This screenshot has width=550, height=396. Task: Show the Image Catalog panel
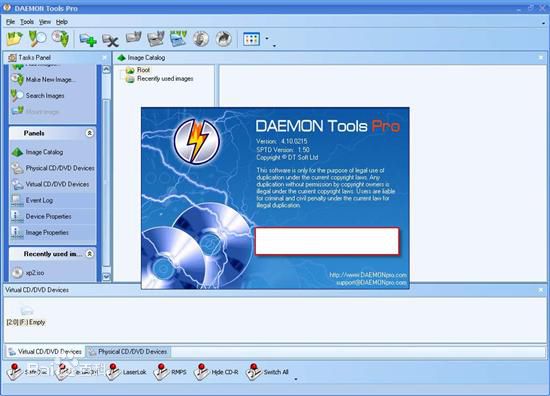pyautogui.click(x=44, y=152)
